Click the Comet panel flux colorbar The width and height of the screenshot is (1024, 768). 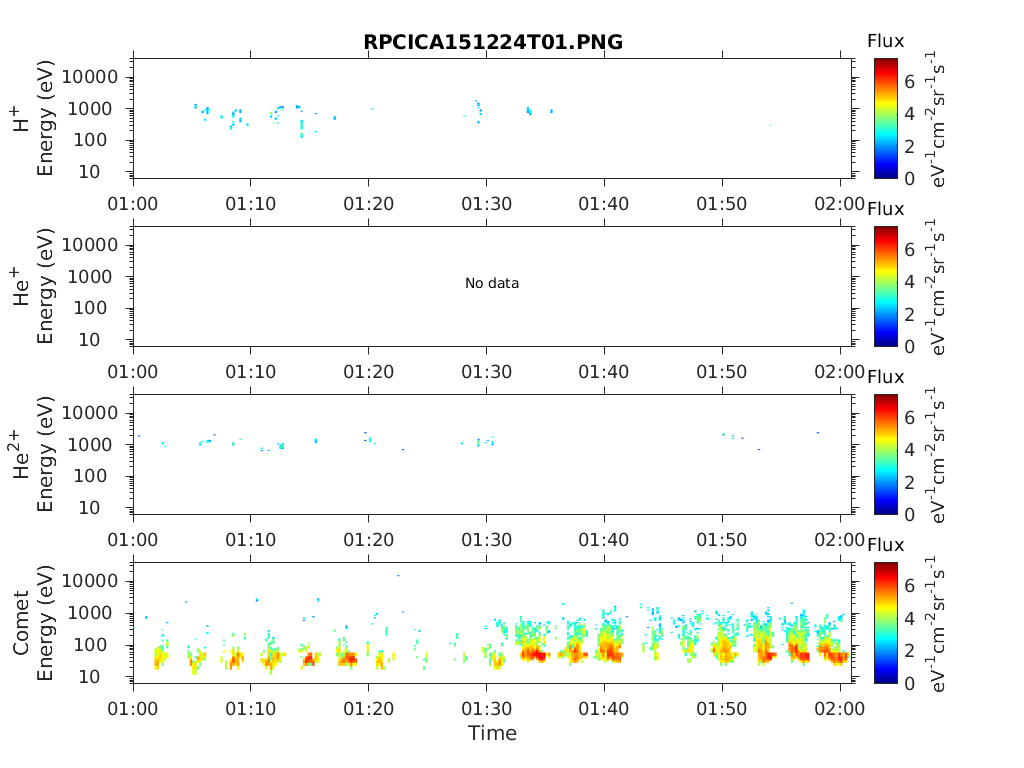click(886, 623)
